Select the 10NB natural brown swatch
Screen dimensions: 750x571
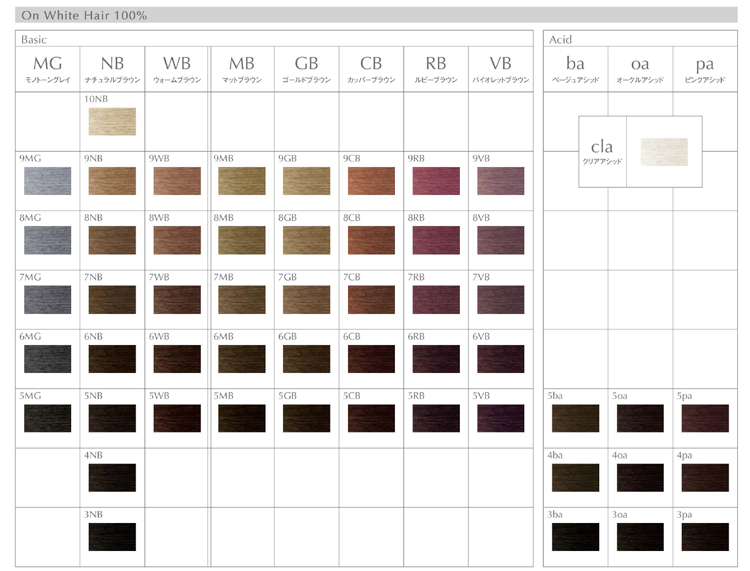pos(112,122)
